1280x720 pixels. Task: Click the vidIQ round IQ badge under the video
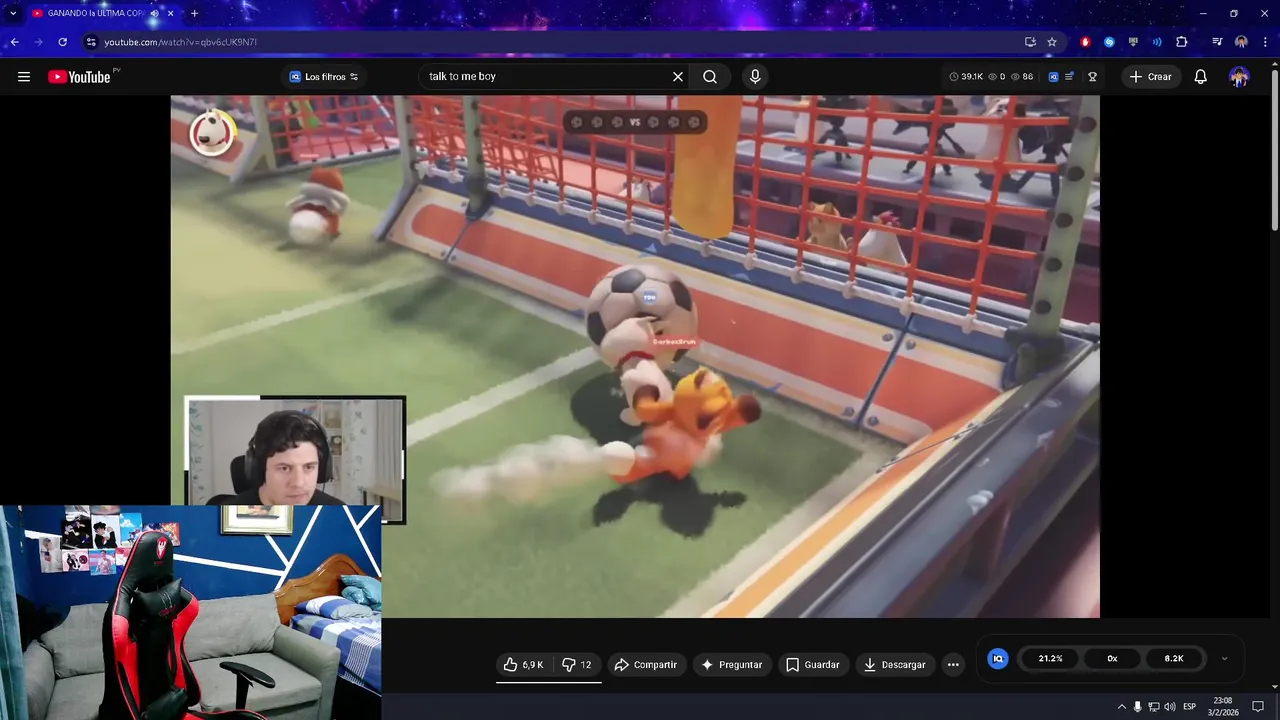coord(998,659)
